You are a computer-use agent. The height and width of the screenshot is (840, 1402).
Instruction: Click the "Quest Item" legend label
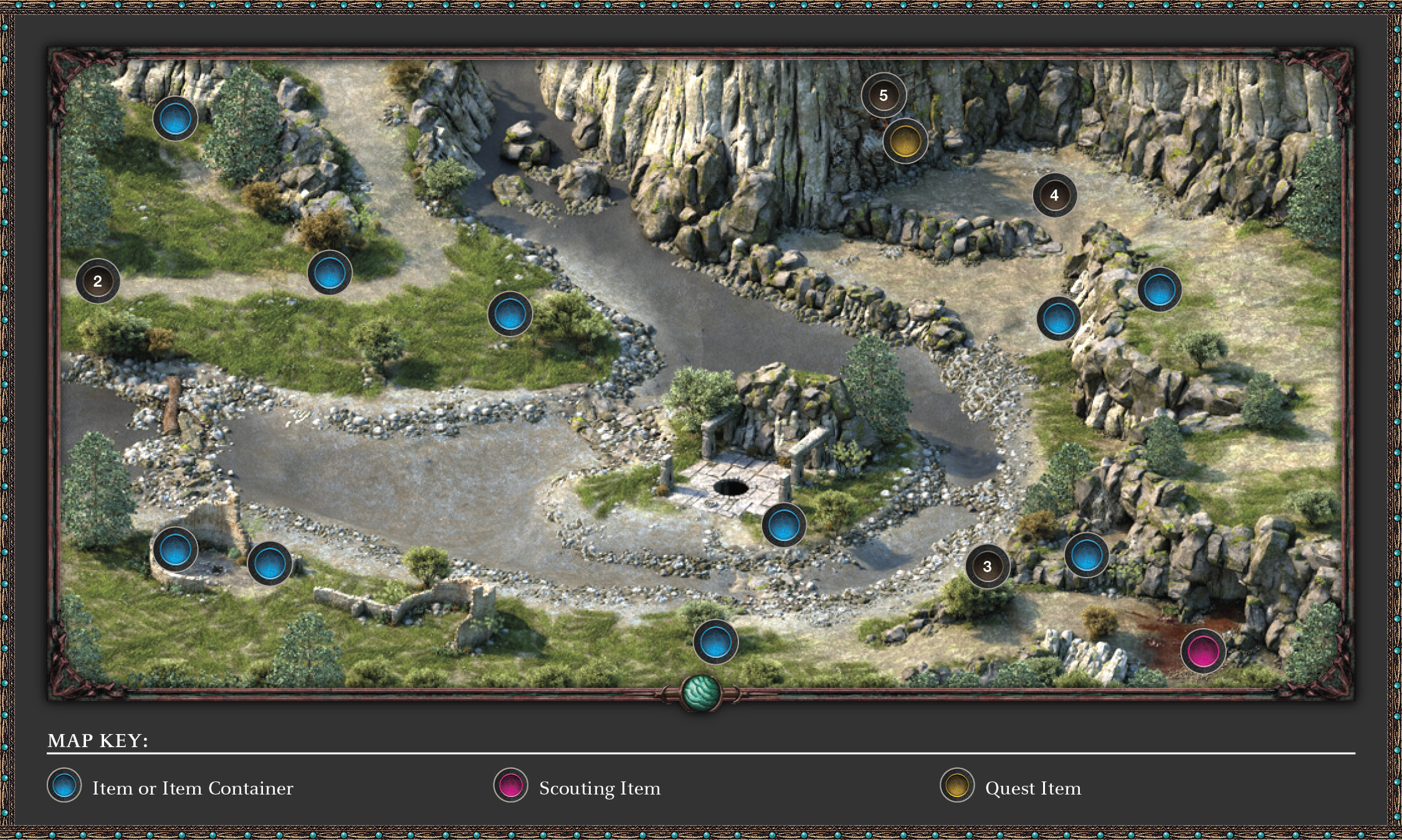click(x=1033, y=788)
